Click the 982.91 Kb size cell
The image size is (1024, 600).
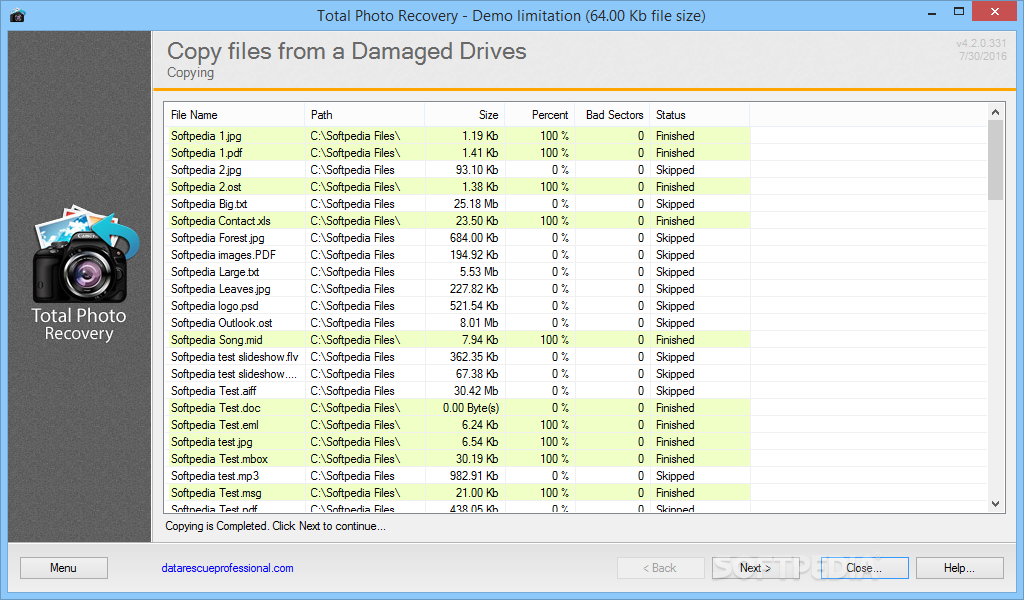point(473,475)
